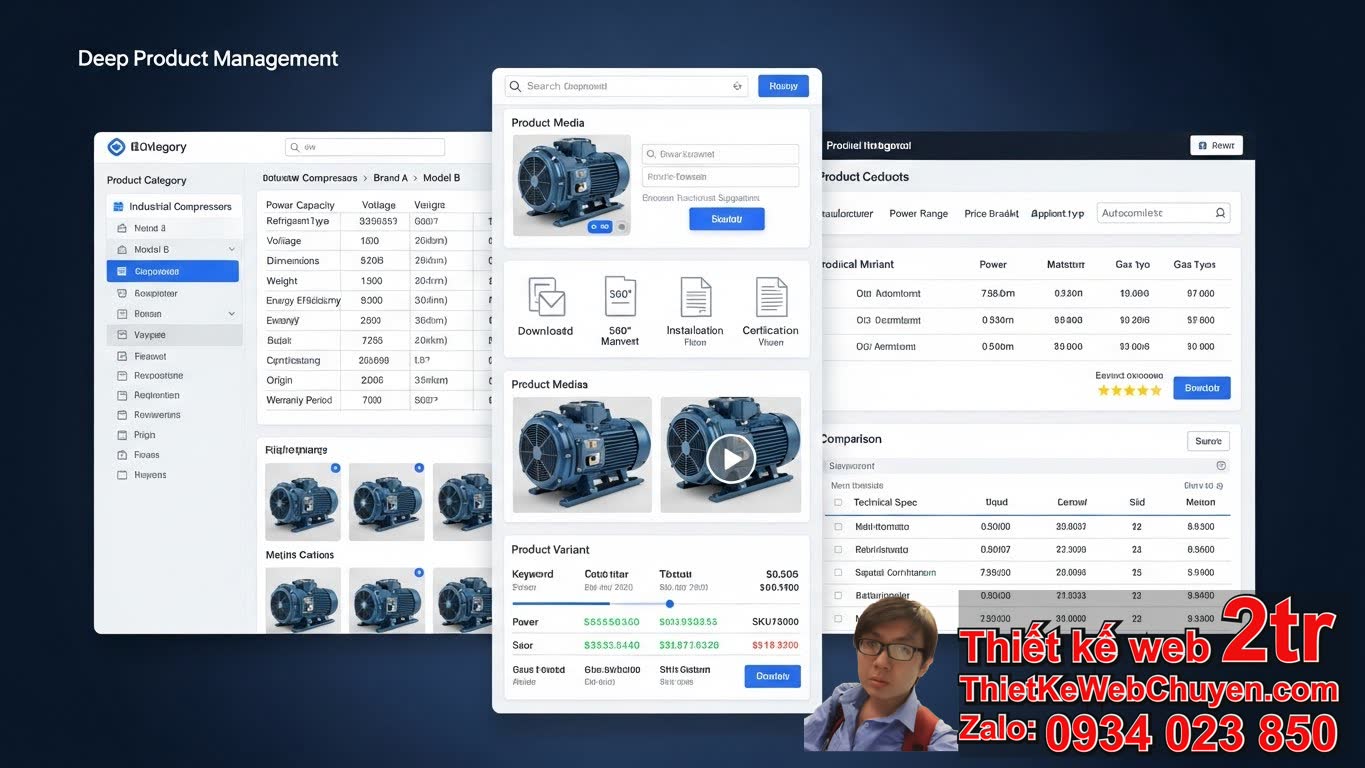Play the product video thumbnail
This screenshot has height=768, width=1365.
(731, 459)
